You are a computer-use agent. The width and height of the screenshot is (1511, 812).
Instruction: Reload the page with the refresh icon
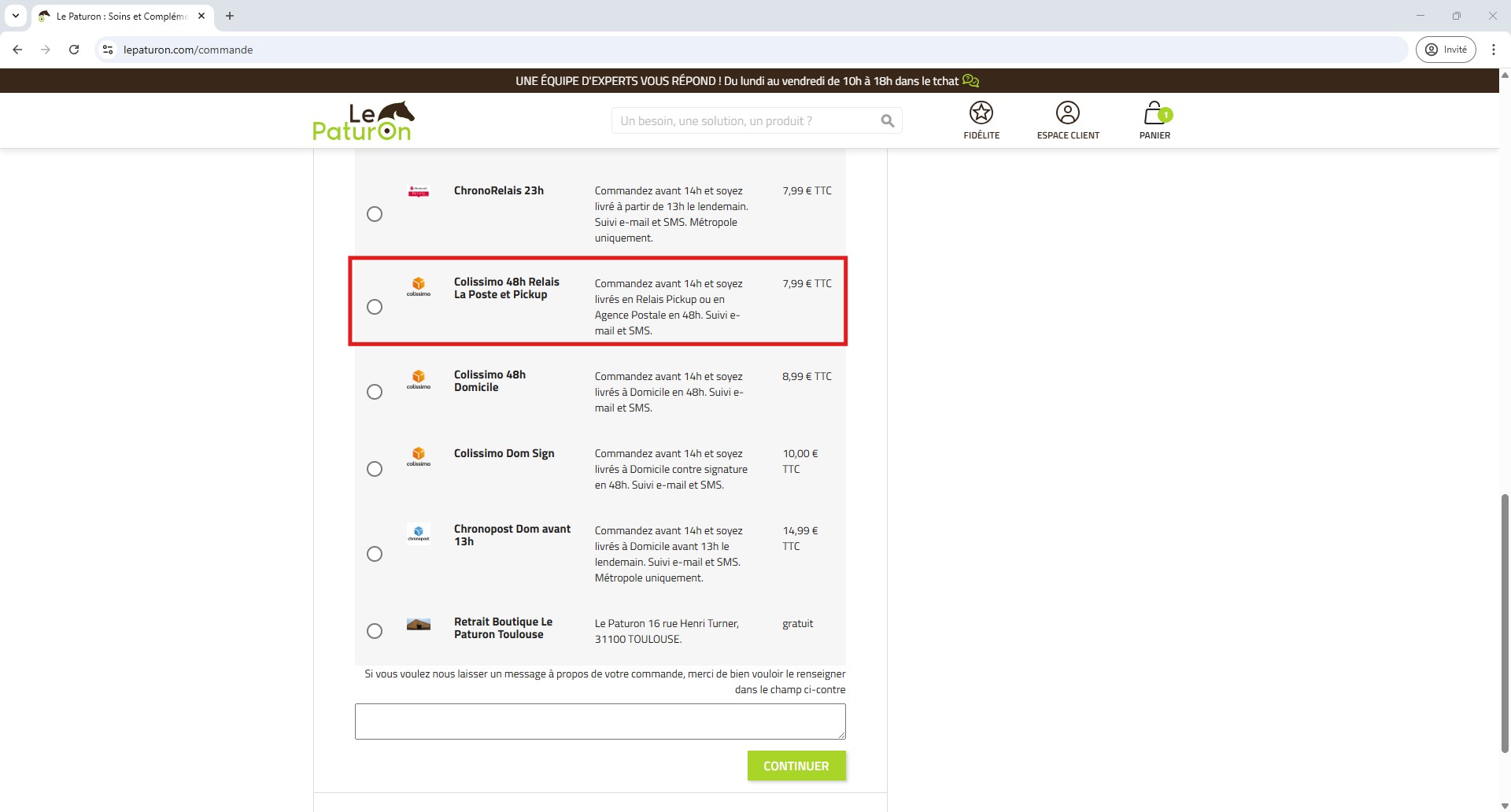[74, 50]
